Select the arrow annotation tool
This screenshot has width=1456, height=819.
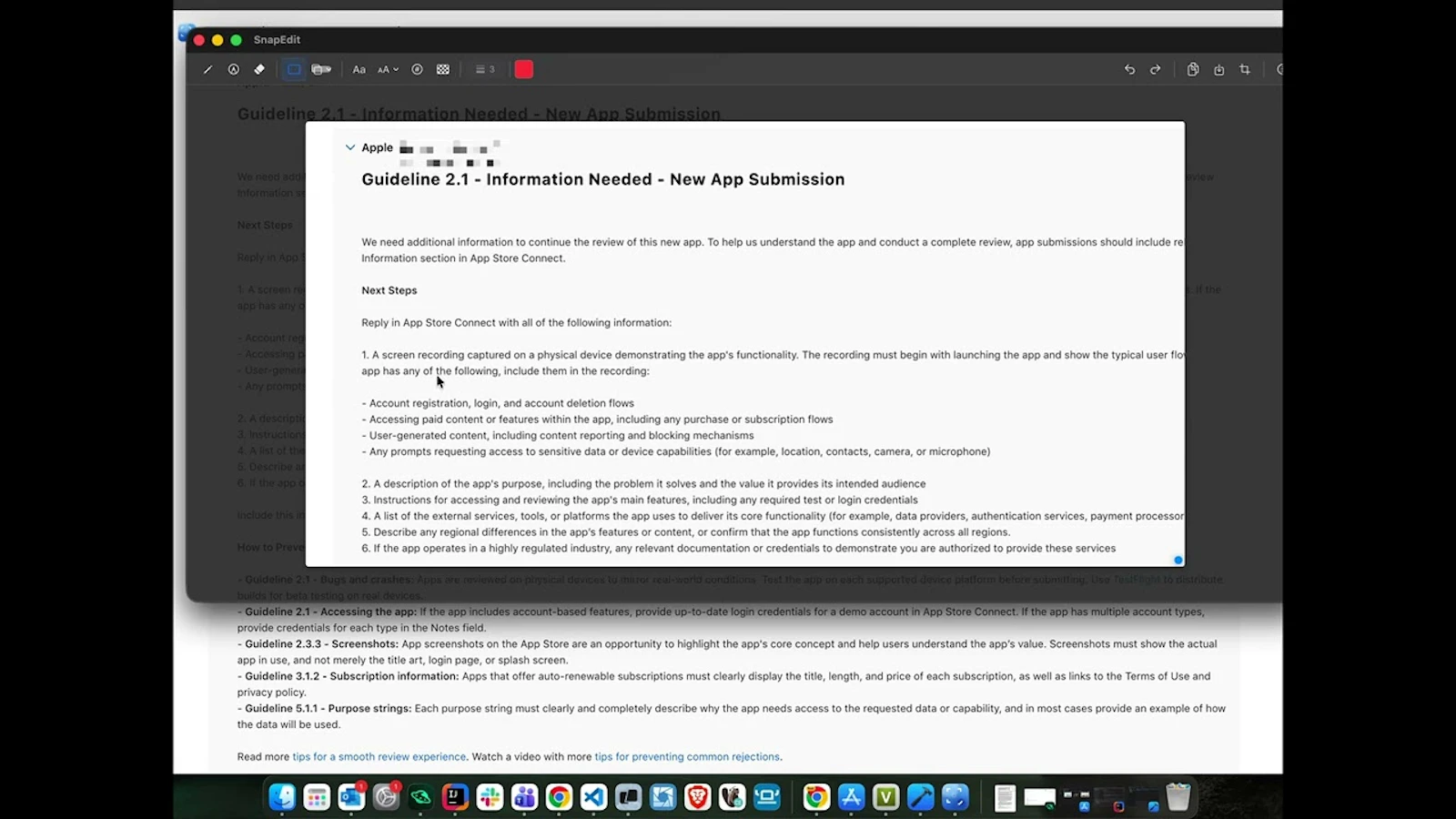233,69
